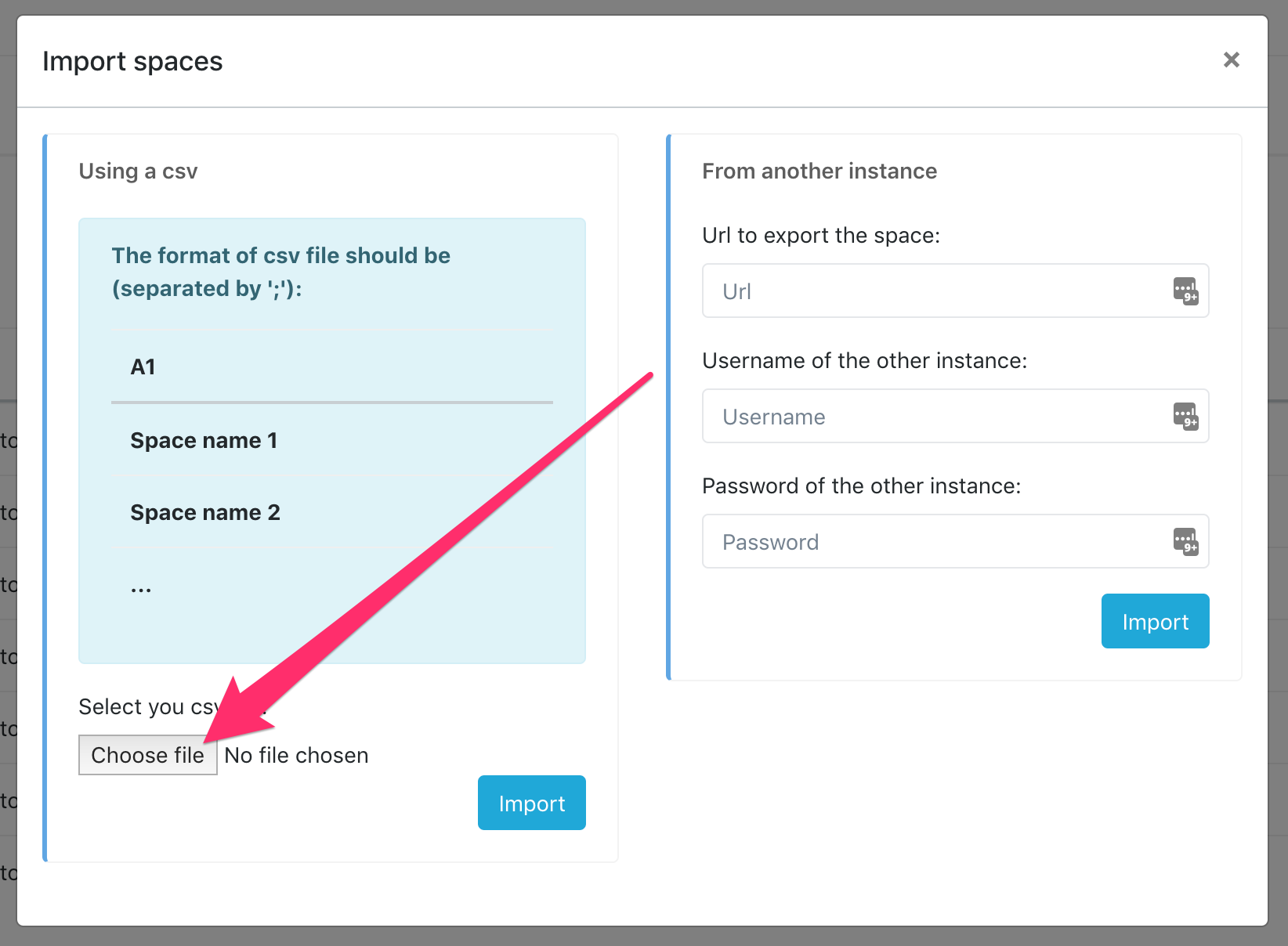Viewport: 1288px width, 946px height.
Task: Click the 'From another instance' heading
Action: pyautogui.click(x=819, y=171)
